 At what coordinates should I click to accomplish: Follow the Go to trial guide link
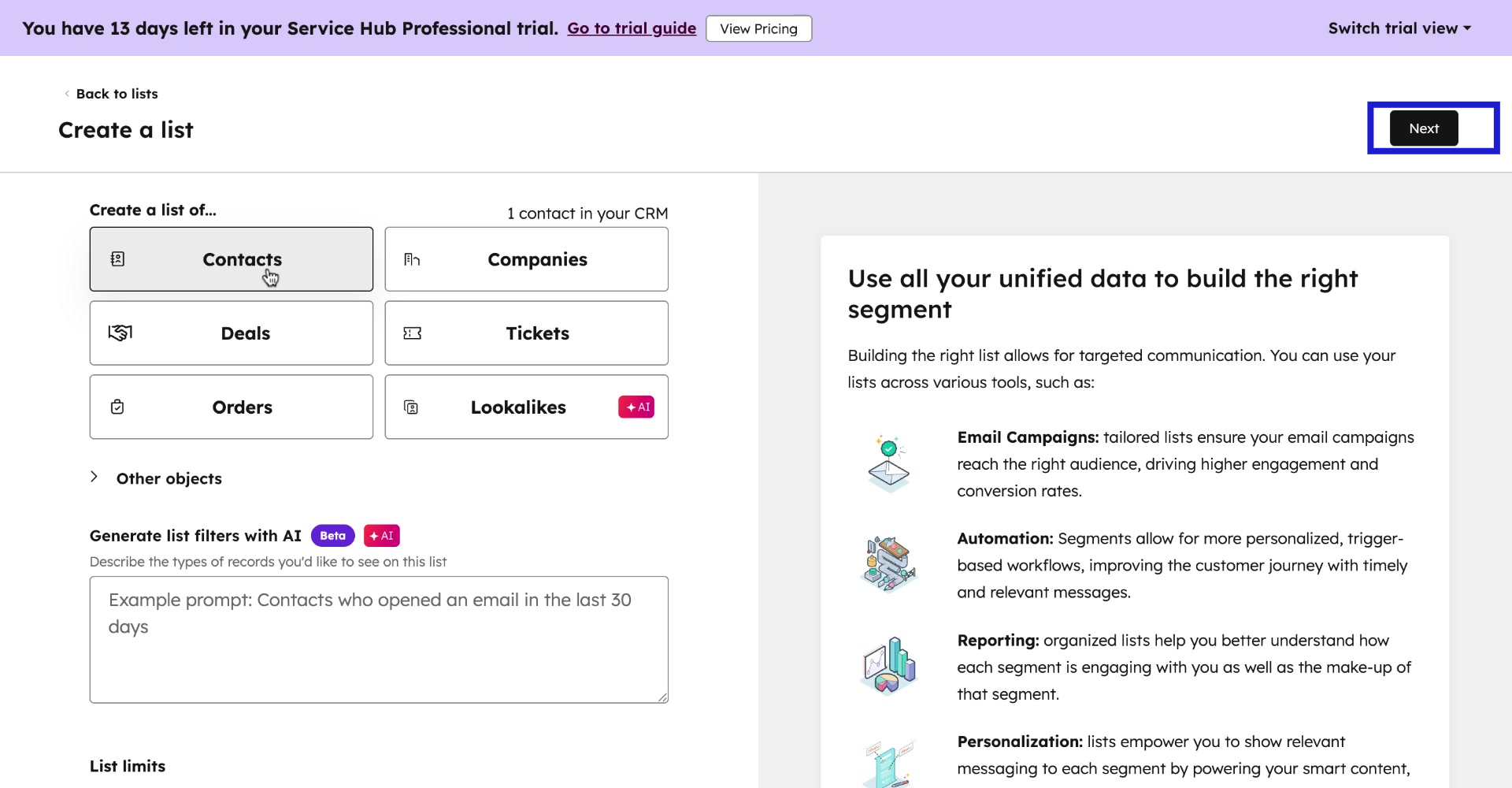point(631,28)
